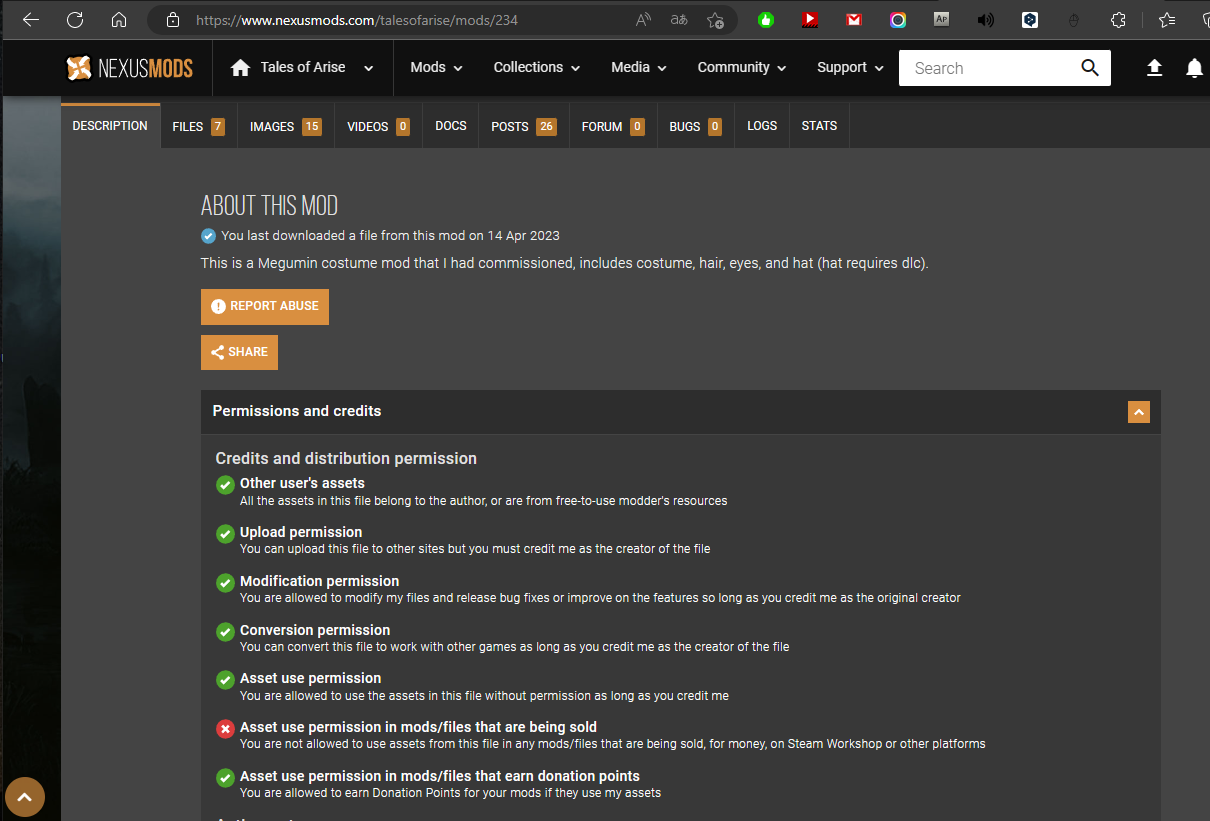Open the speaker volume extension
The height and width of the screenshot is (821, 1210).
click(986, 19)
